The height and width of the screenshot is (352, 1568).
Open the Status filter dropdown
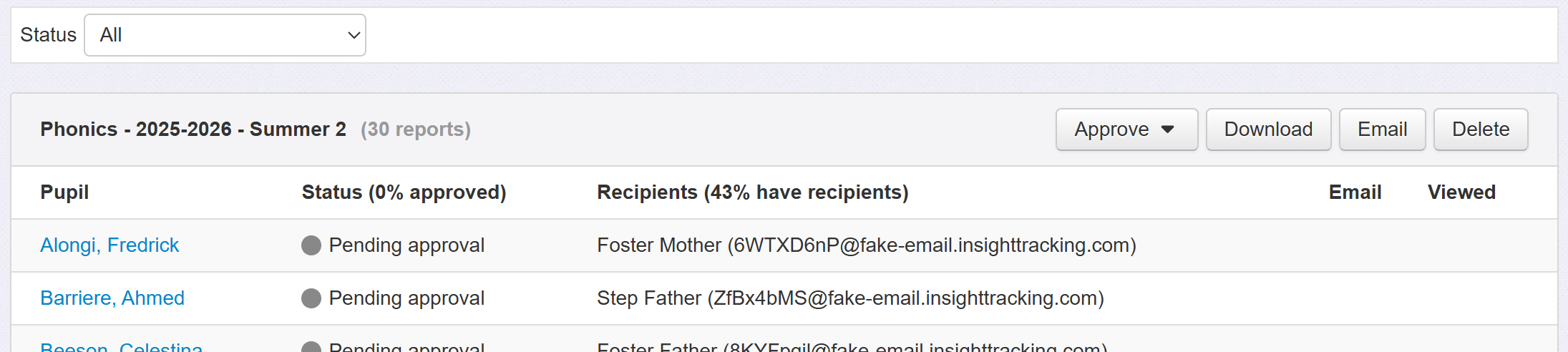(x=225, y=35)
